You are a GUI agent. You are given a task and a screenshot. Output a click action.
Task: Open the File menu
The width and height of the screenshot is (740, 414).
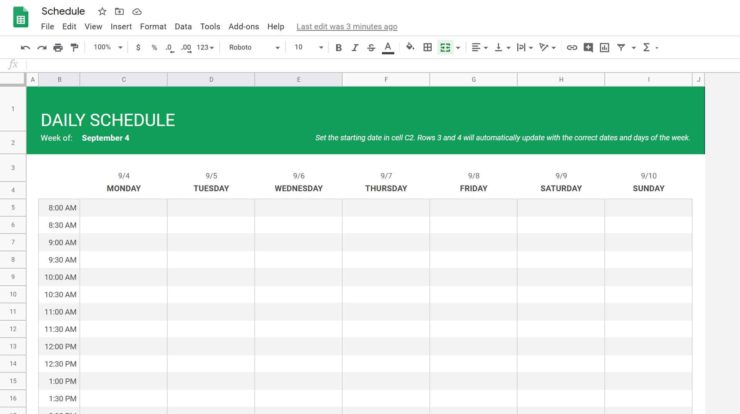click(x=47, y=27)
